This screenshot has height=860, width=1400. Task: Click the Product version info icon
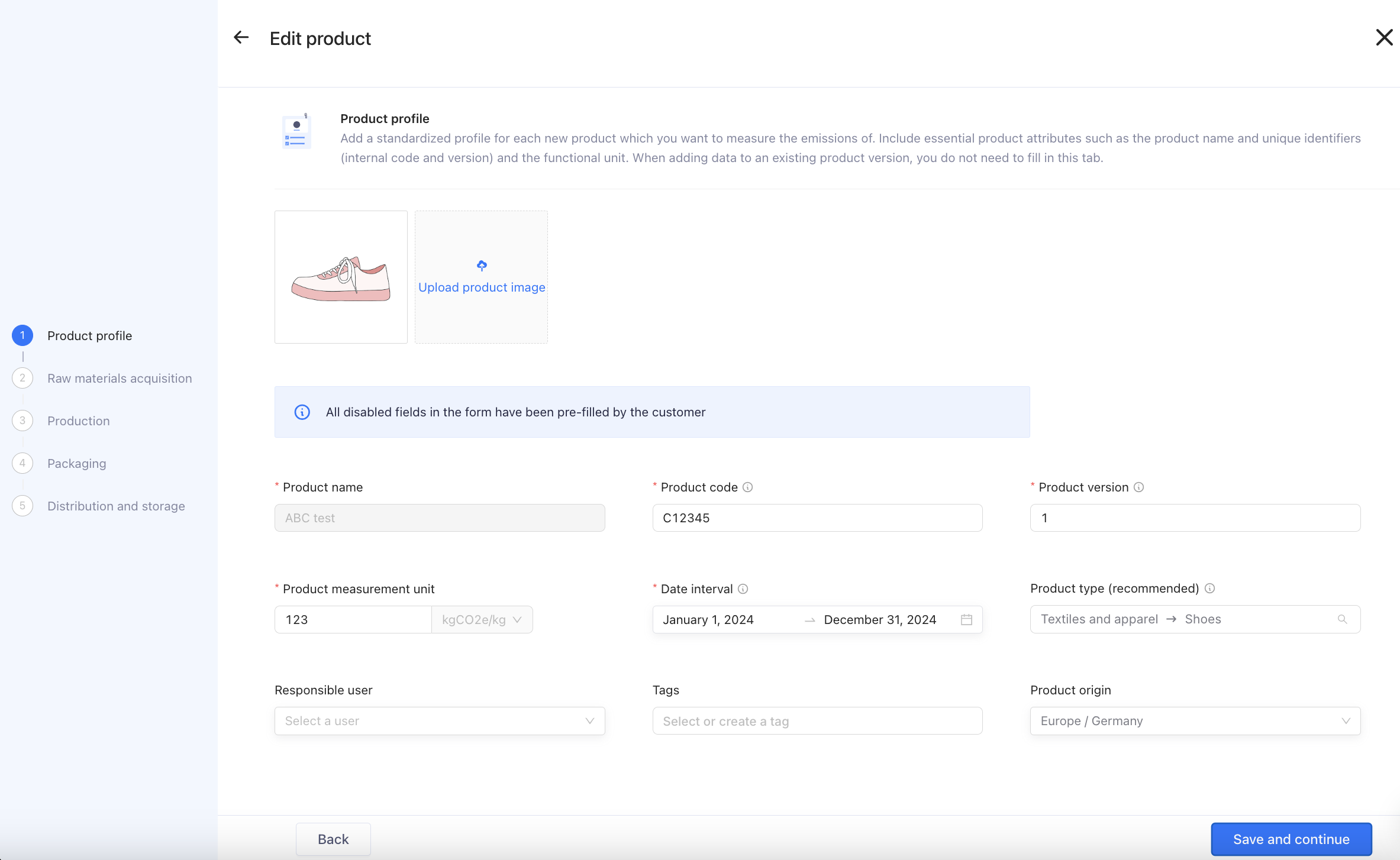1138,487
